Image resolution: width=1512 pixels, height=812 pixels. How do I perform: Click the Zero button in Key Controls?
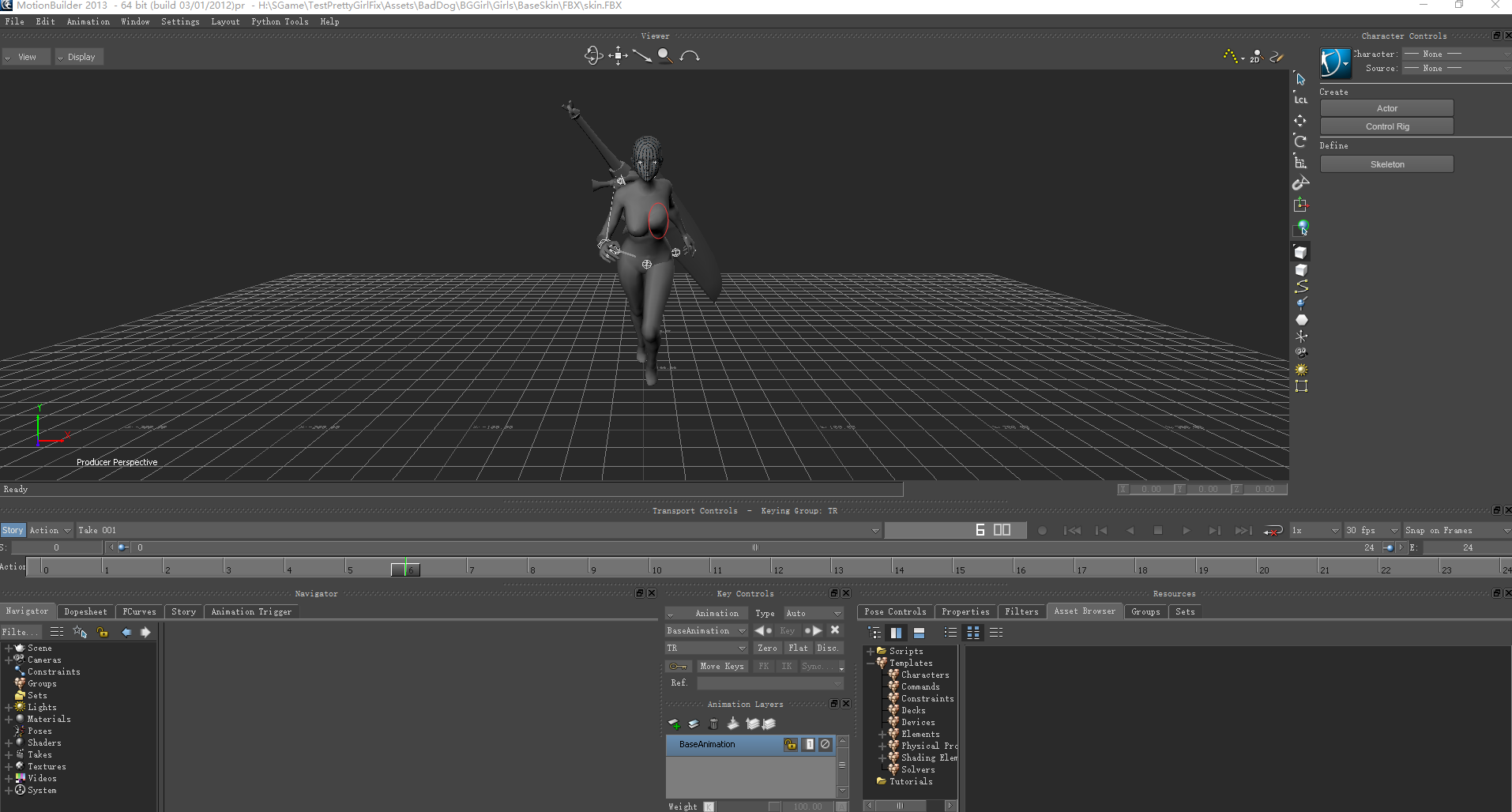pyautogui.click(x=767, y=648)
